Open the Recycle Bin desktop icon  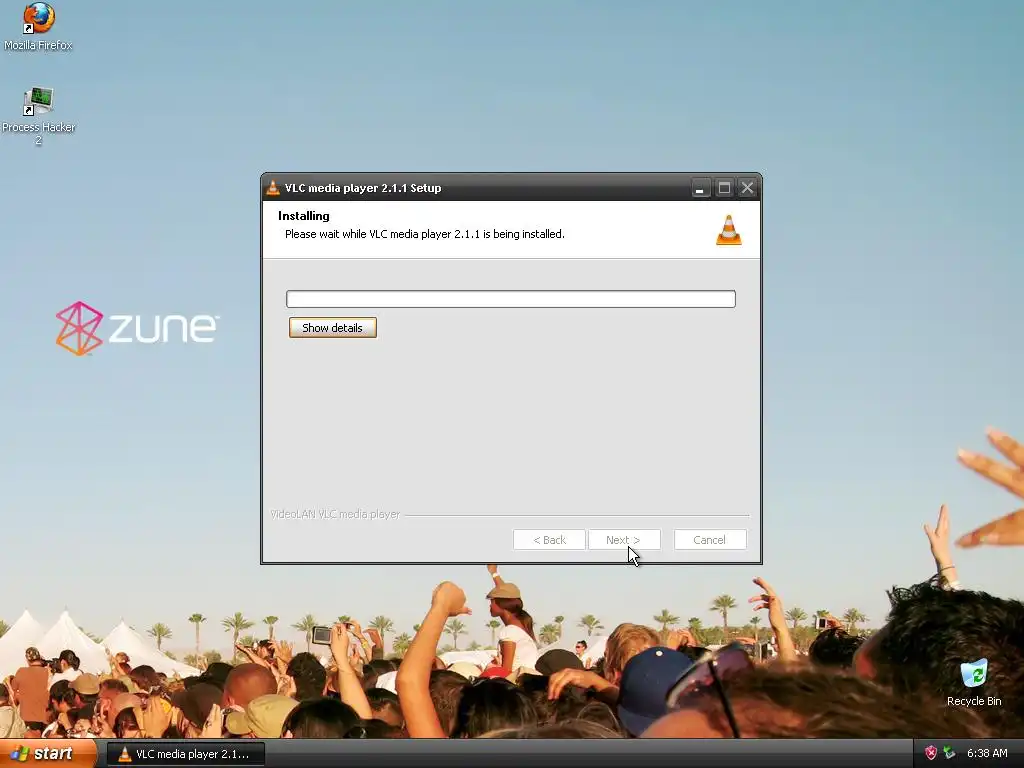pyautogui.click(x=974, y=682)
